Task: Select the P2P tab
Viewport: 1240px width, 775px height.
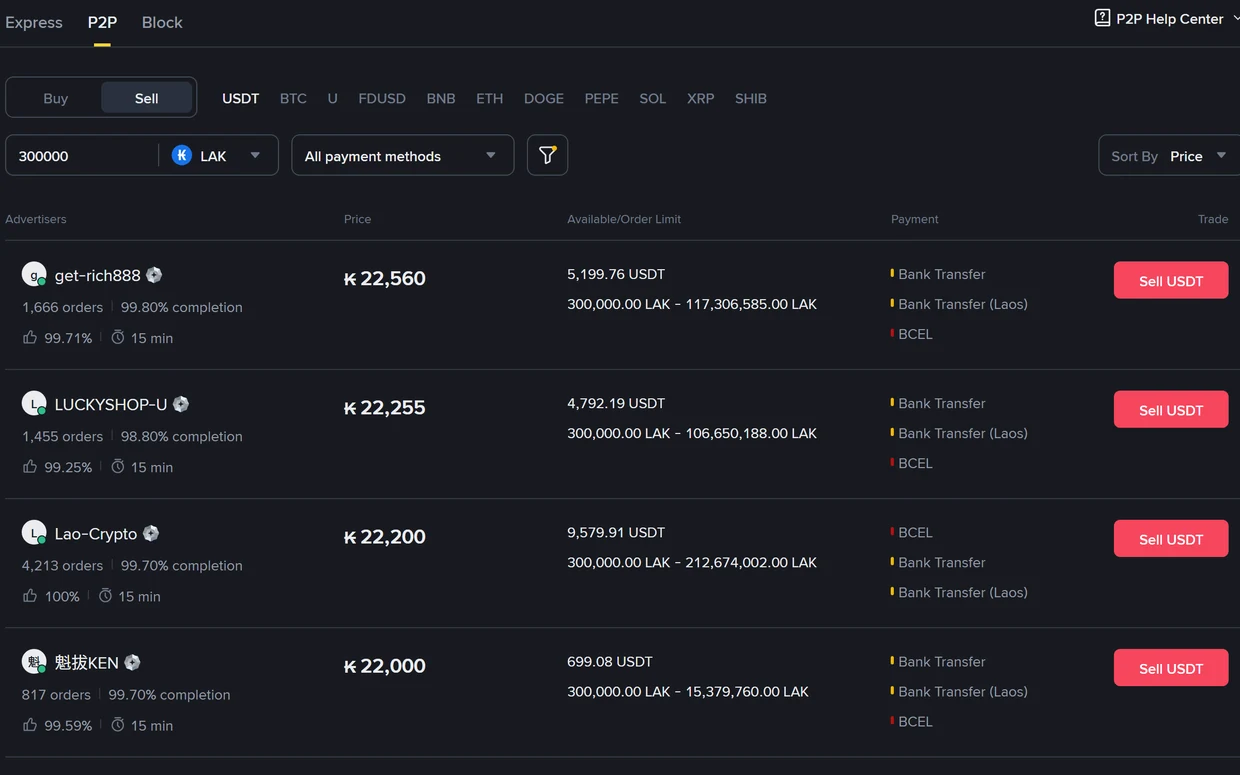Action: [x=102, y=22]
